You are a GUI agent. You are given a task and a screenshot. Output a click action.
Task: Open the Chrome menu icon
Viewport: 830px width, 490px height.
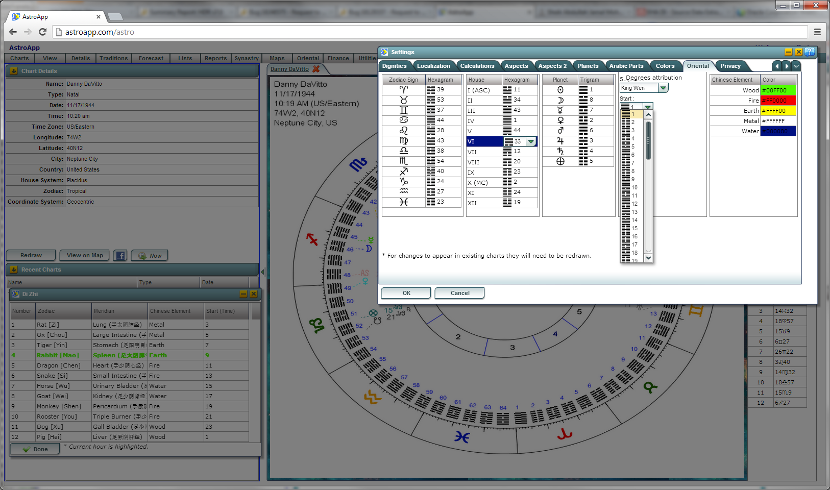[x=817, y=32]
